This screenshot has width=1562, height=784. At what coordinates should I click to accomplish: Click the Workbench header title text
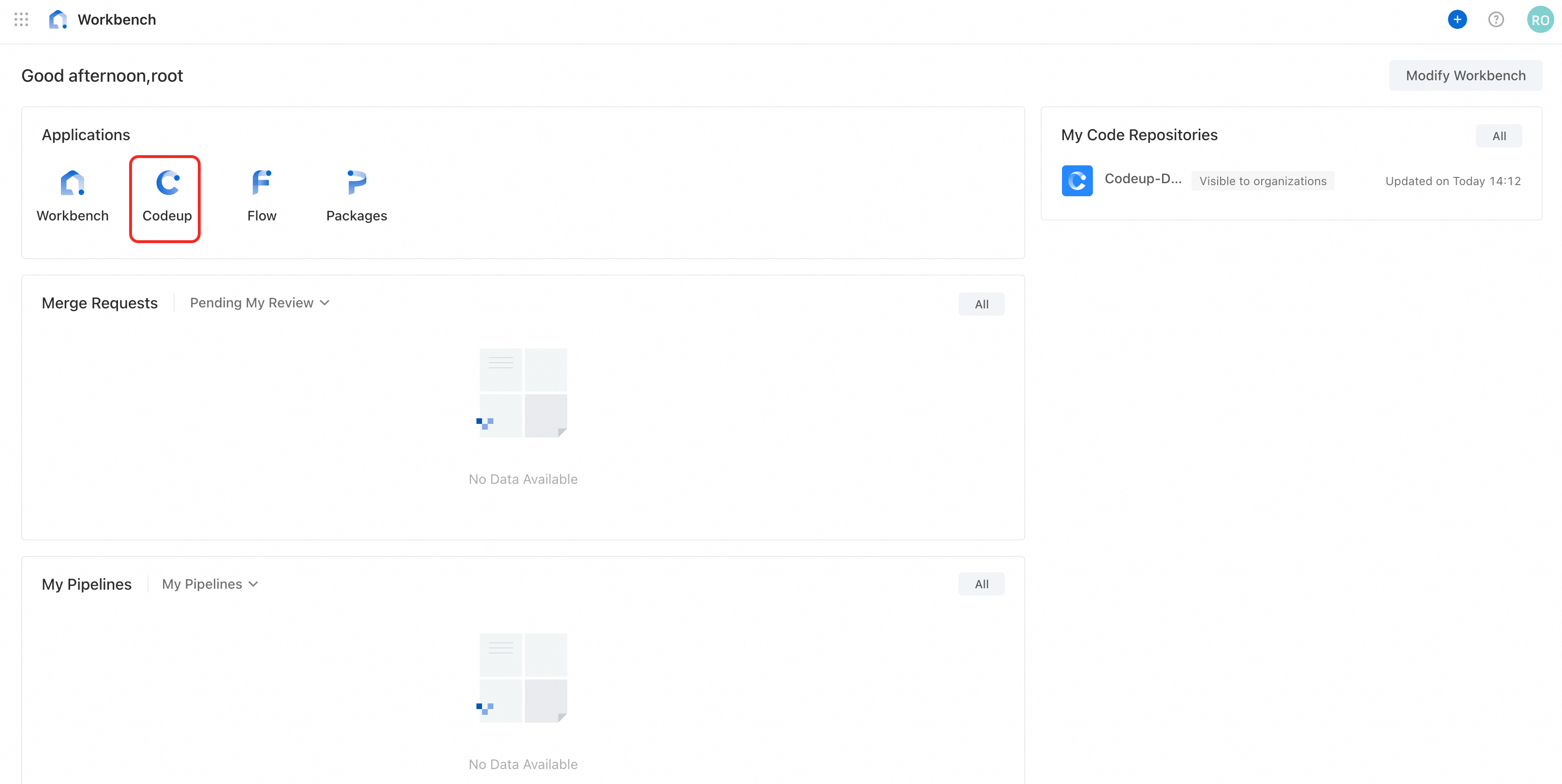point(117,19)
